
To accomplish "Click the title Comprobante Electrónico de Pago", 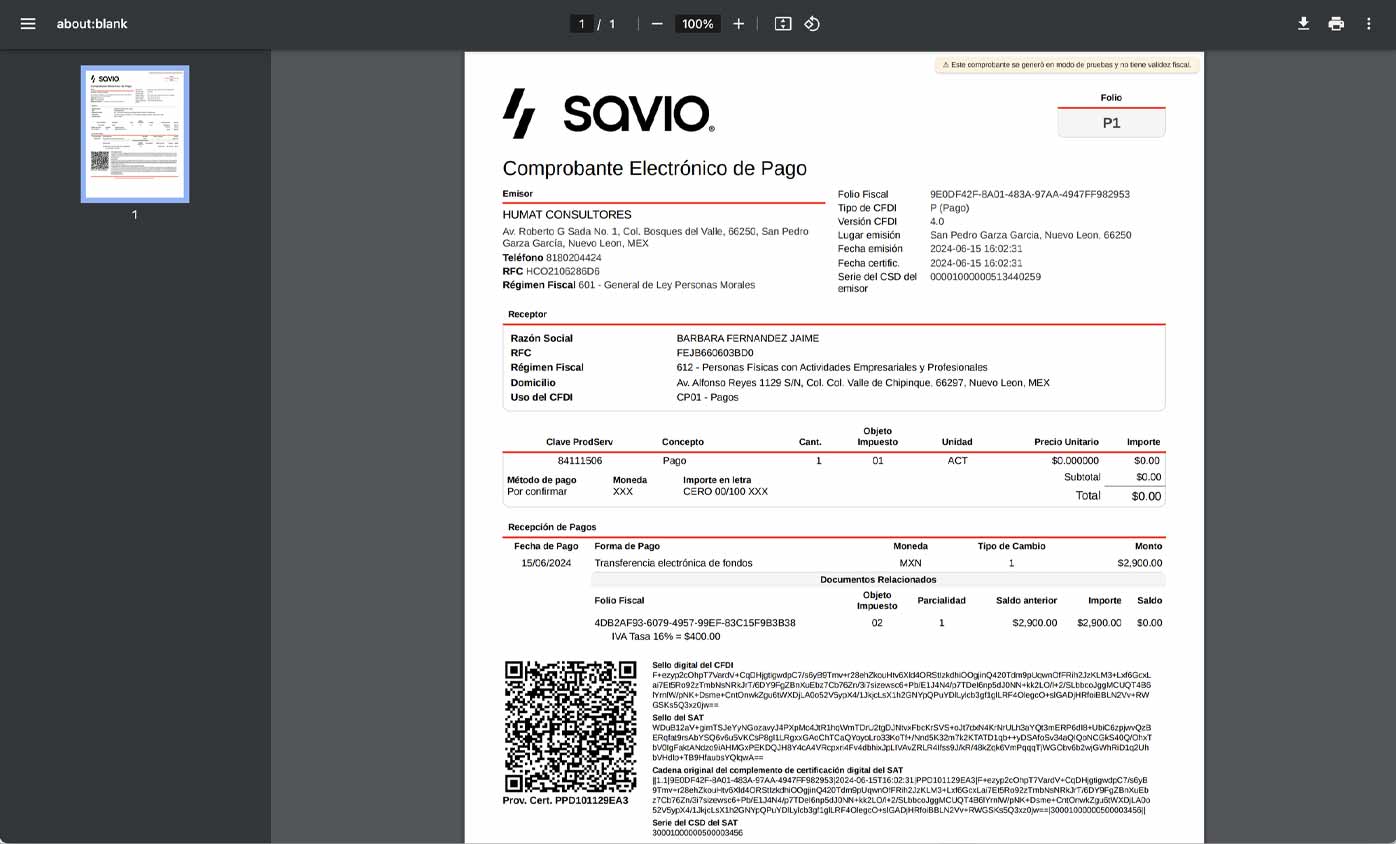I will (654, 168).
